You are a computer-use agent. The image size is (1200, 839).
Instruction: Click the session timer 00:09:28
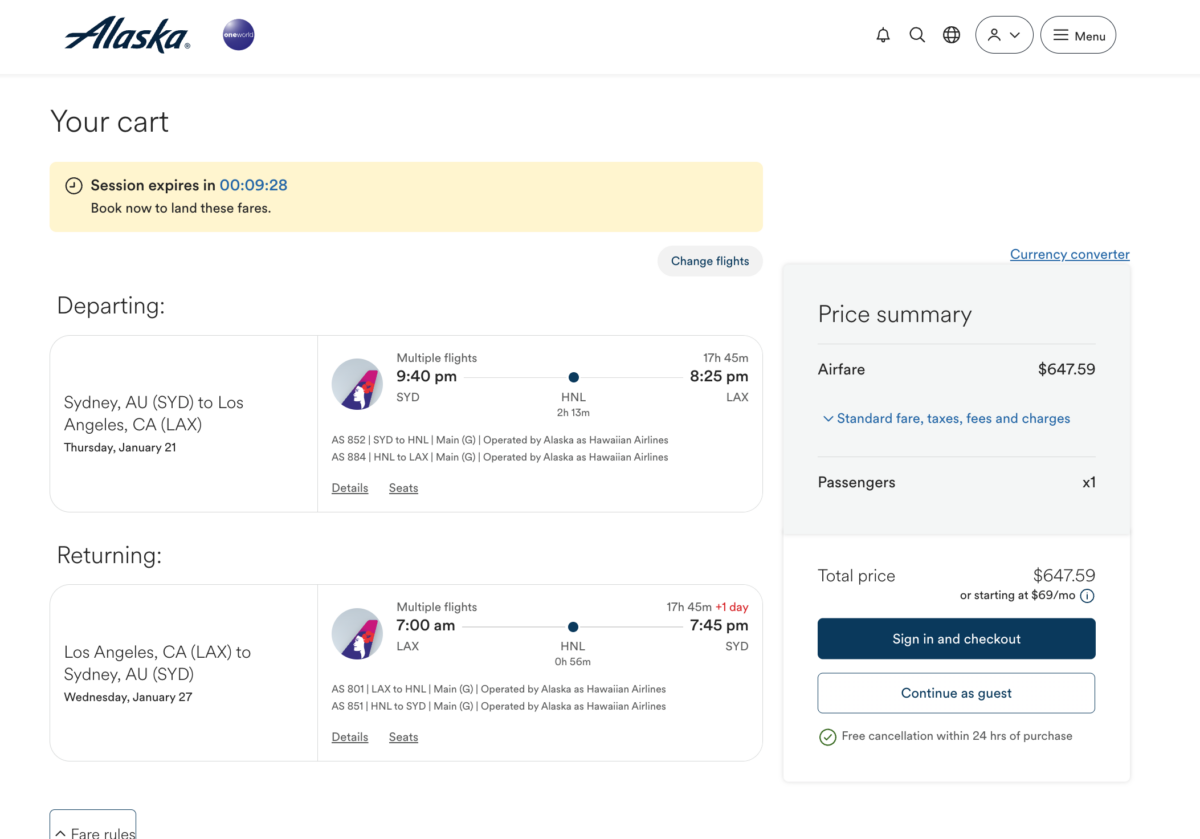point(254,185)
